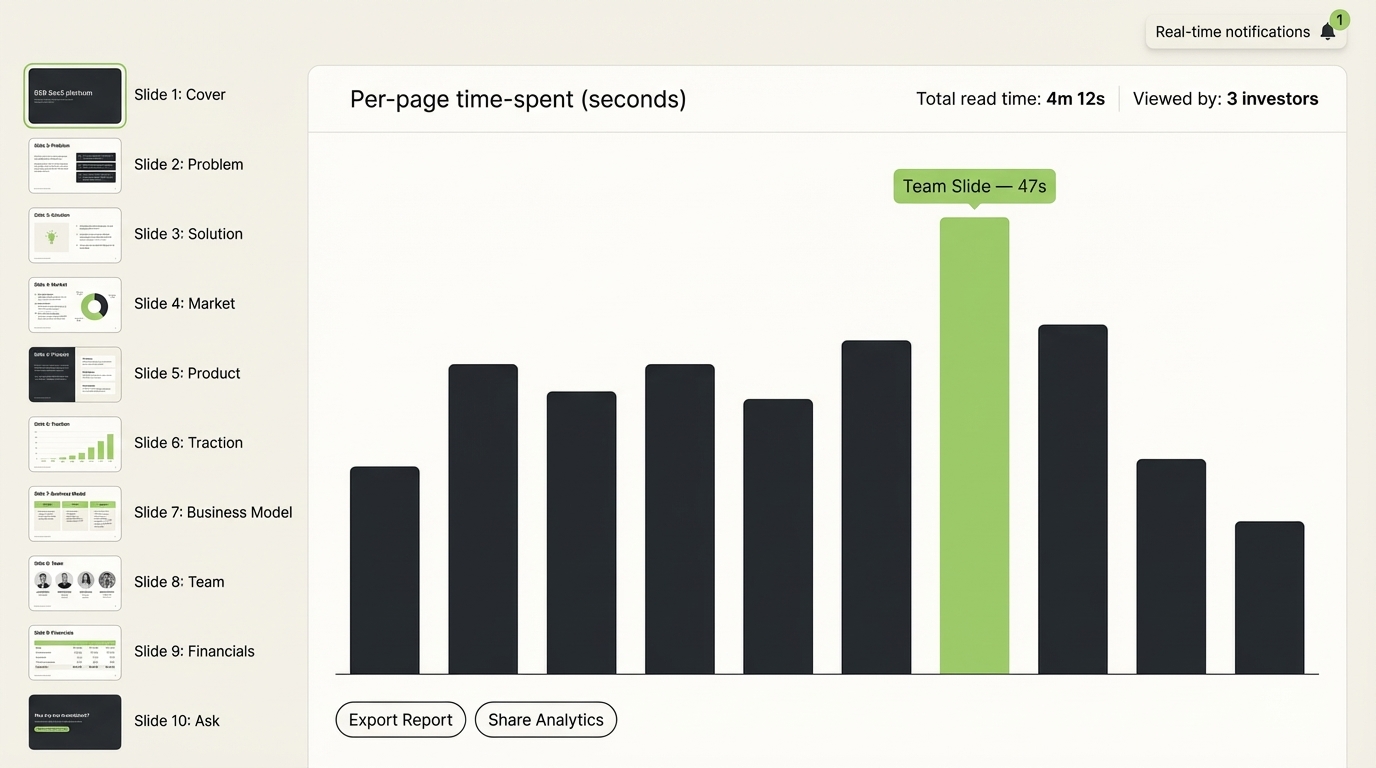Click the Share Analytics button
Screen dimensions: 1376x768
(545, 719)
